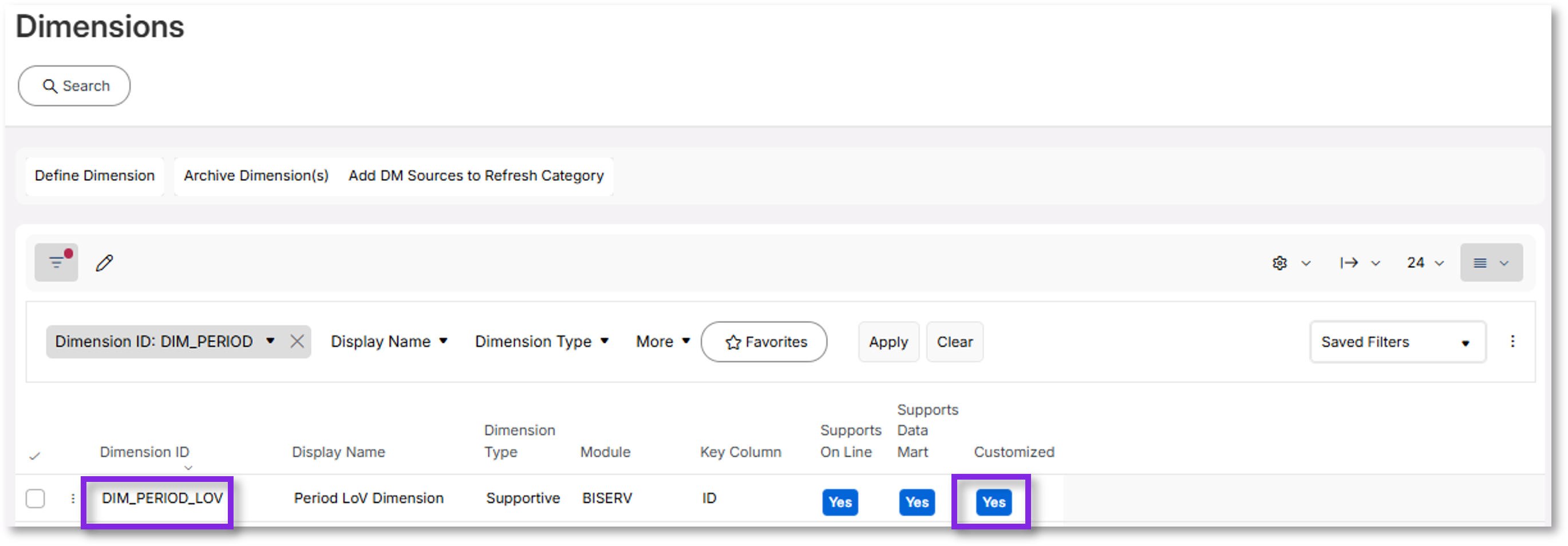This screenshot has height=546, width=1568.
Task: Click Define Dimension
Action: pyautogui.click(x=94, y=175)
